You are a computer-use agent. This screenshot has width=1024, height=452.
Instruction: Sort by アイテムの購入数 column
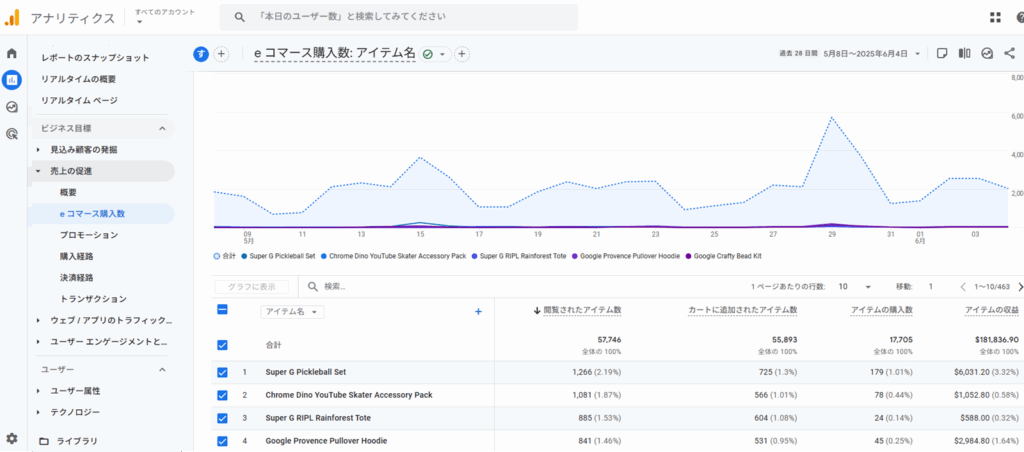click(x=882, y=311)
